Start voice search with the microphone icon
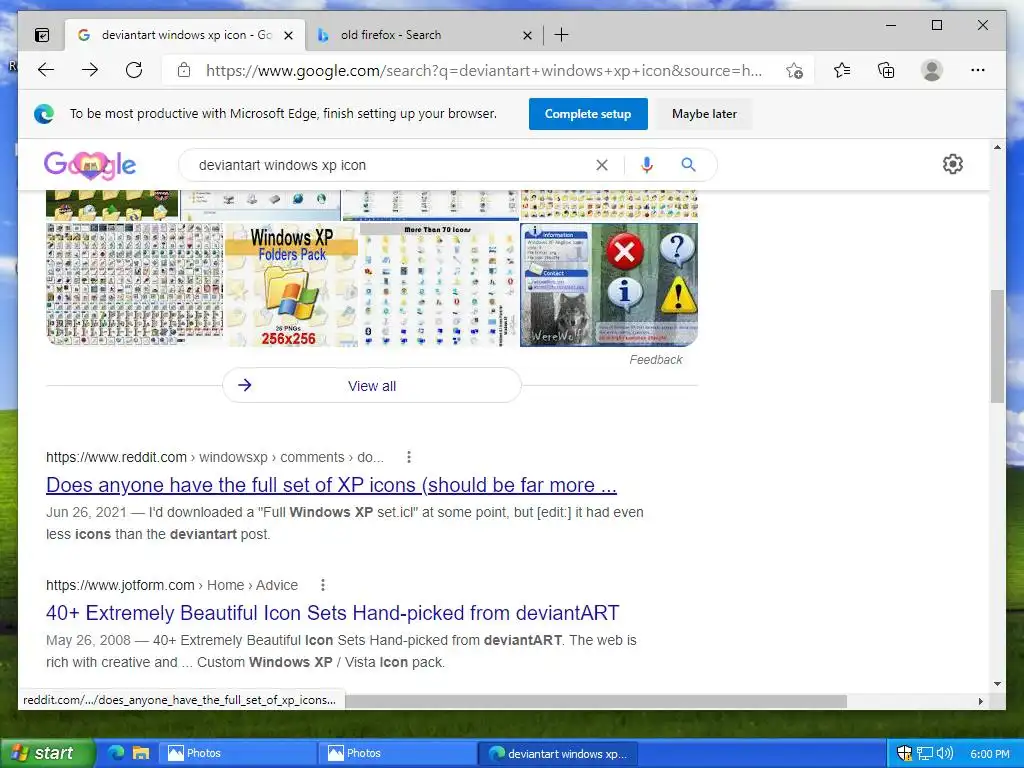The width and height of the screenshot is (1024, 768). 647,165
